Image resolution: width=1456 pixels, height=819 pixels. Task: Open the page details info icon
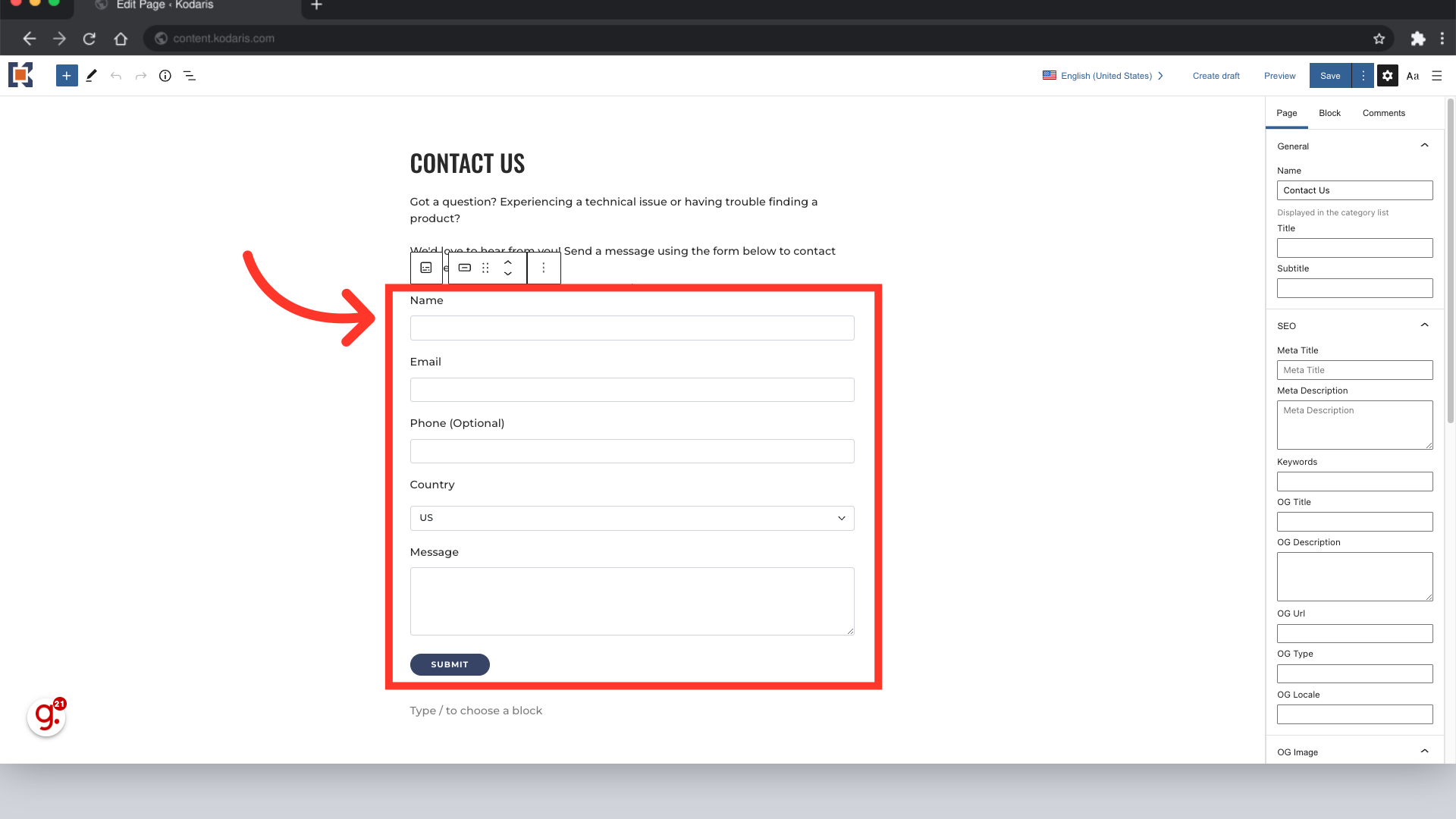[x=165, y=76]
